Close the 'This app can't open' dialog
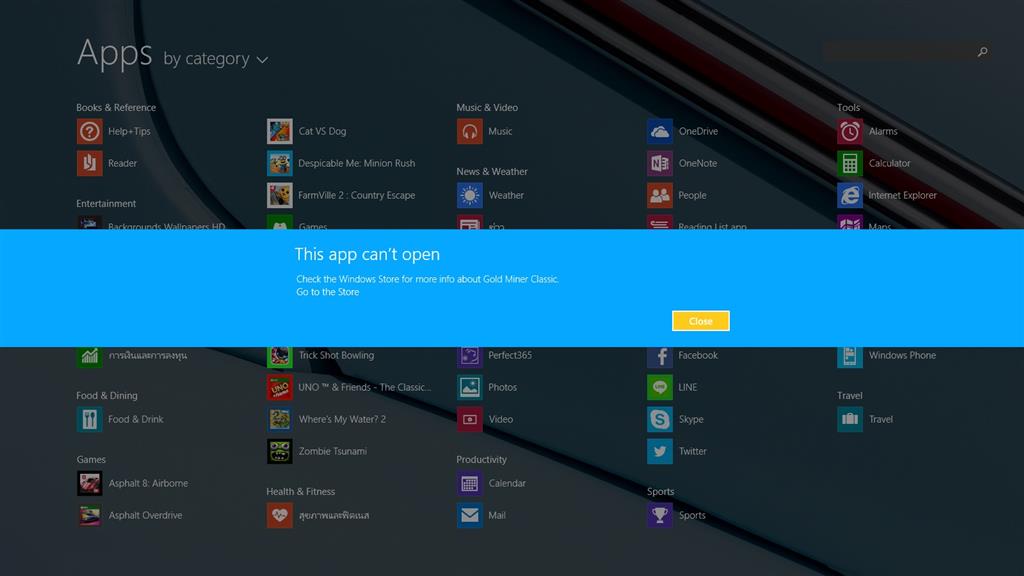 pyautogui.click(x=700, y=321)
